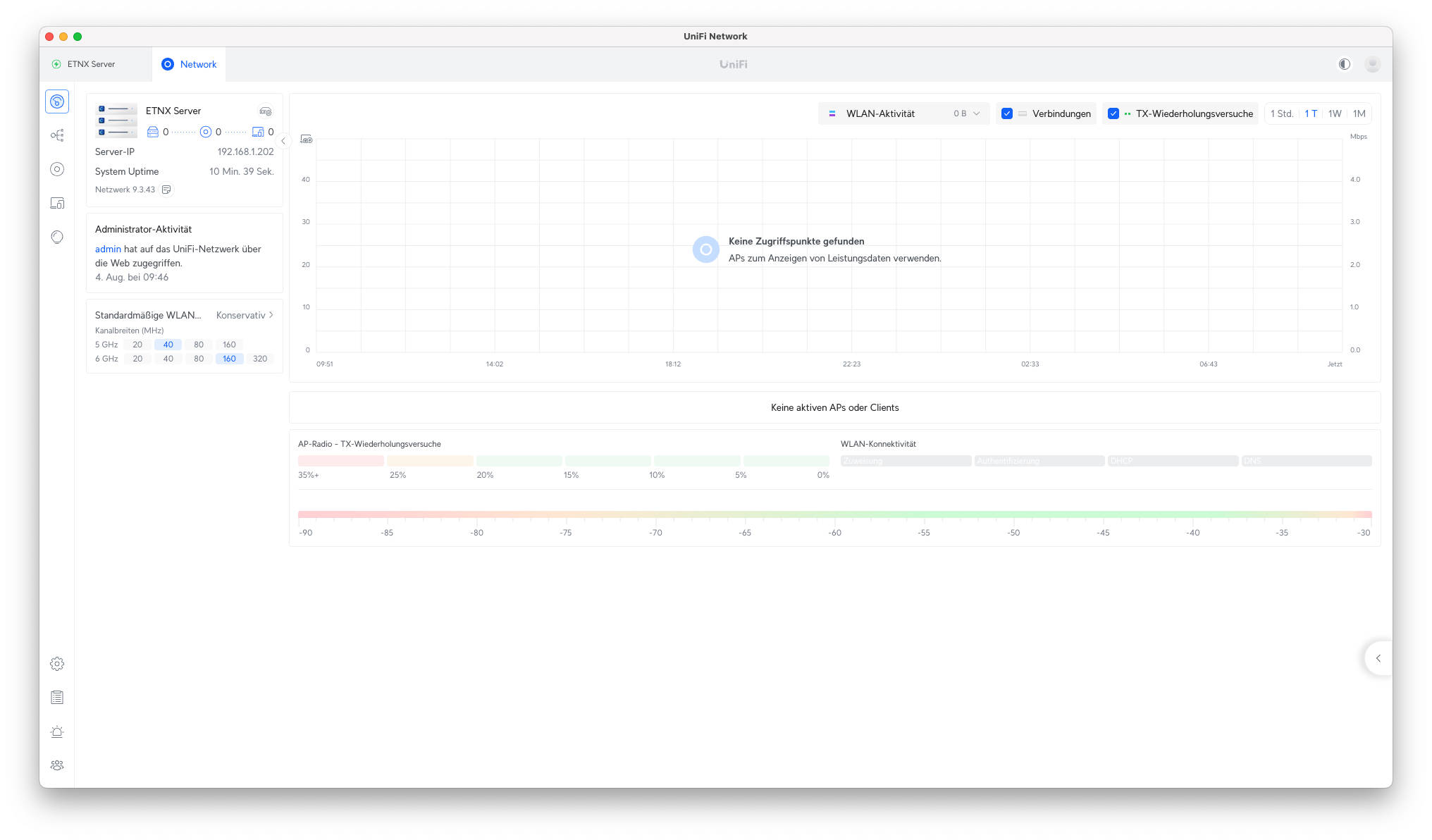Expand the right side panel arrow

coord(1378,658)
